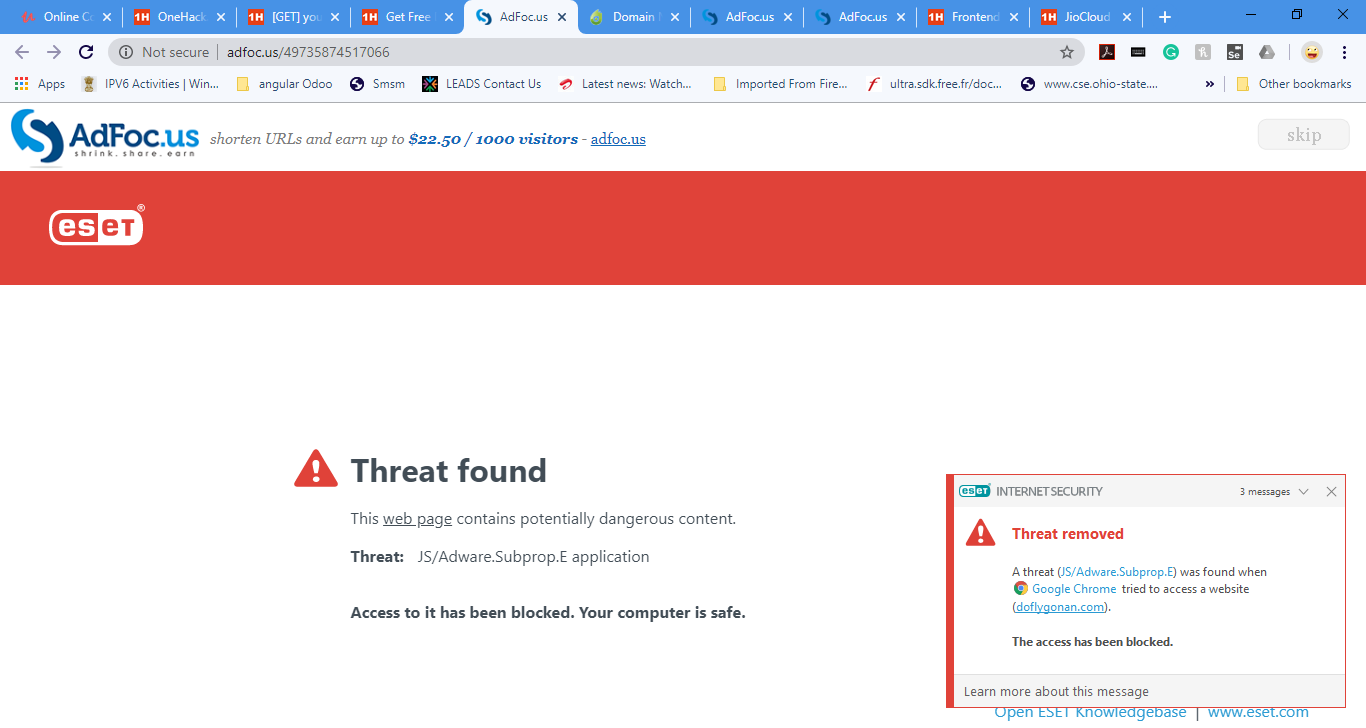Visit the www.eset.com link

1258,713
